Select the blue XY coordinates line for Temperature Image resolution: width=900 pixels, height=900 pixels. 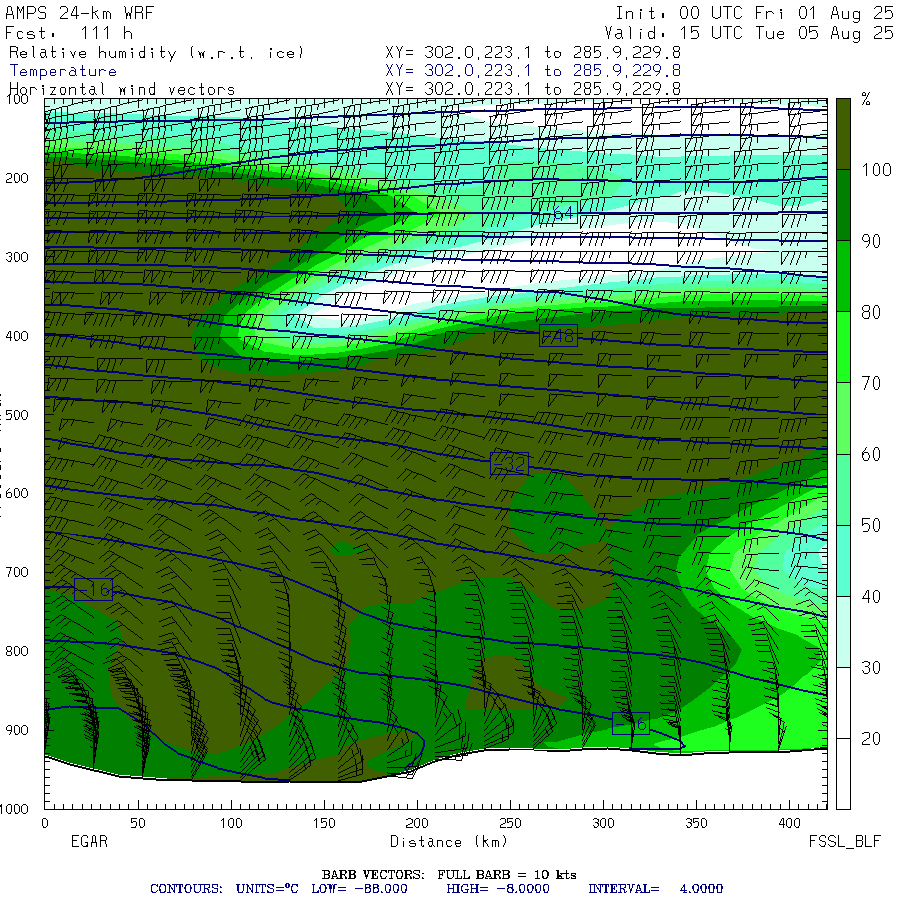[533, 71]
